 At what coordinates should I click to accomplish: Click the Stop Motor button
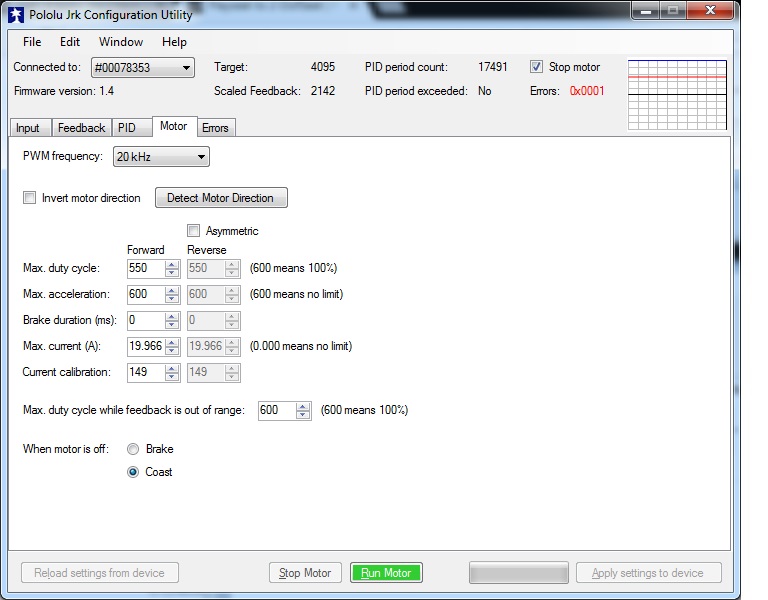click(305, 573)
